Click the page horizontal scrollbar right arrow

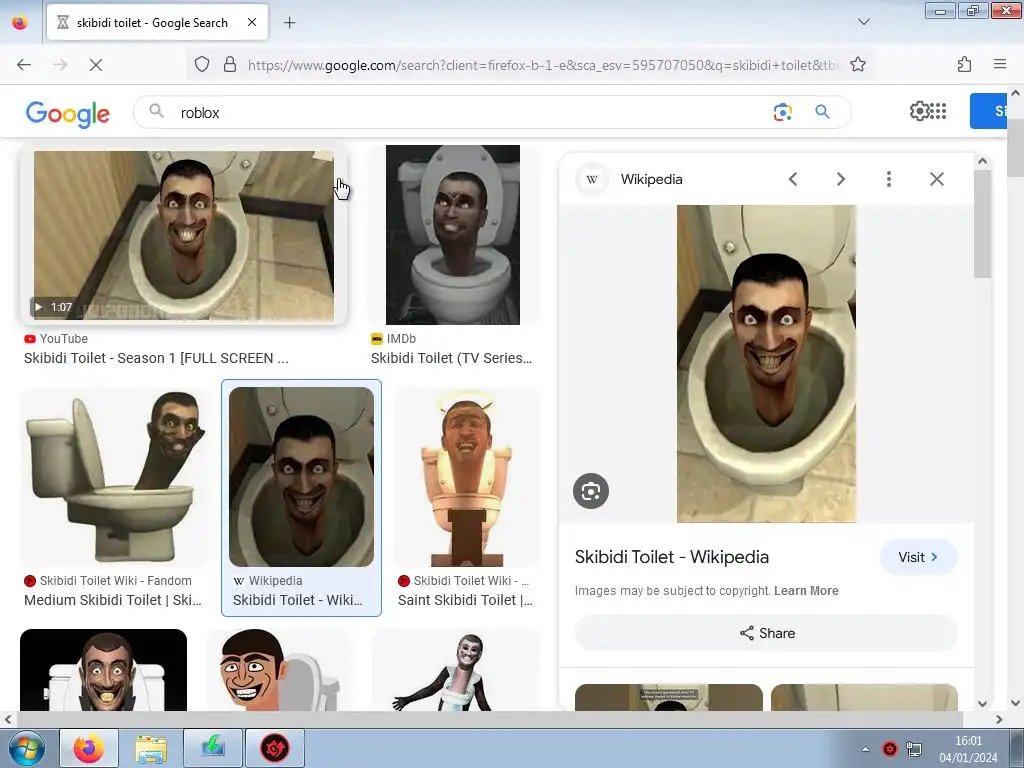[x=999, y=719]
